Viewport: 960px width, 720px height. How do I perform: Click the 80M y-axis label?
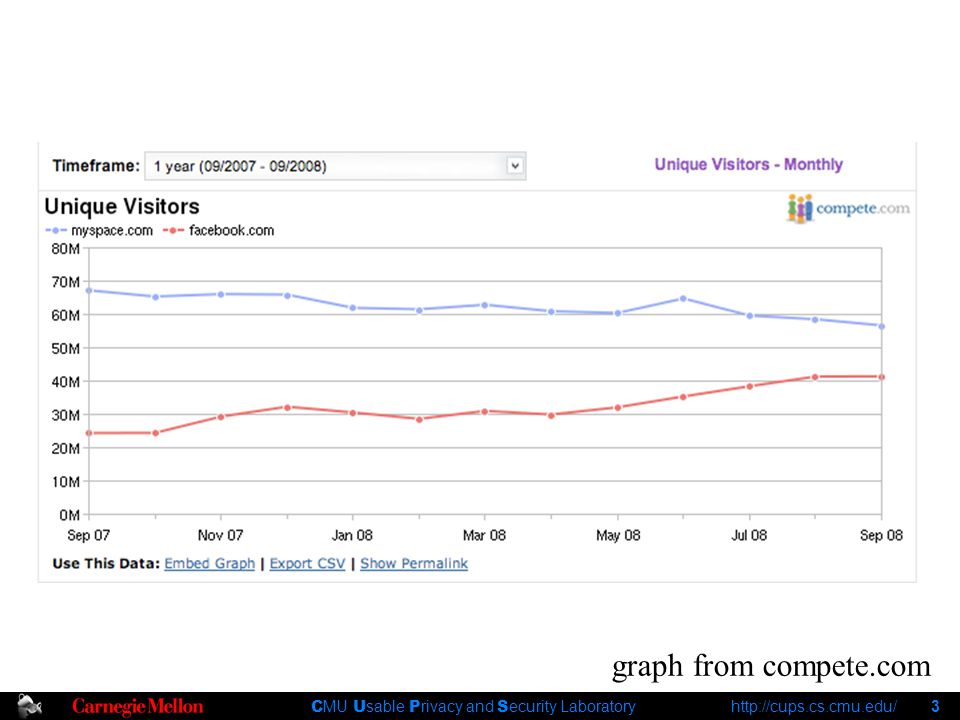click(66, 249)
